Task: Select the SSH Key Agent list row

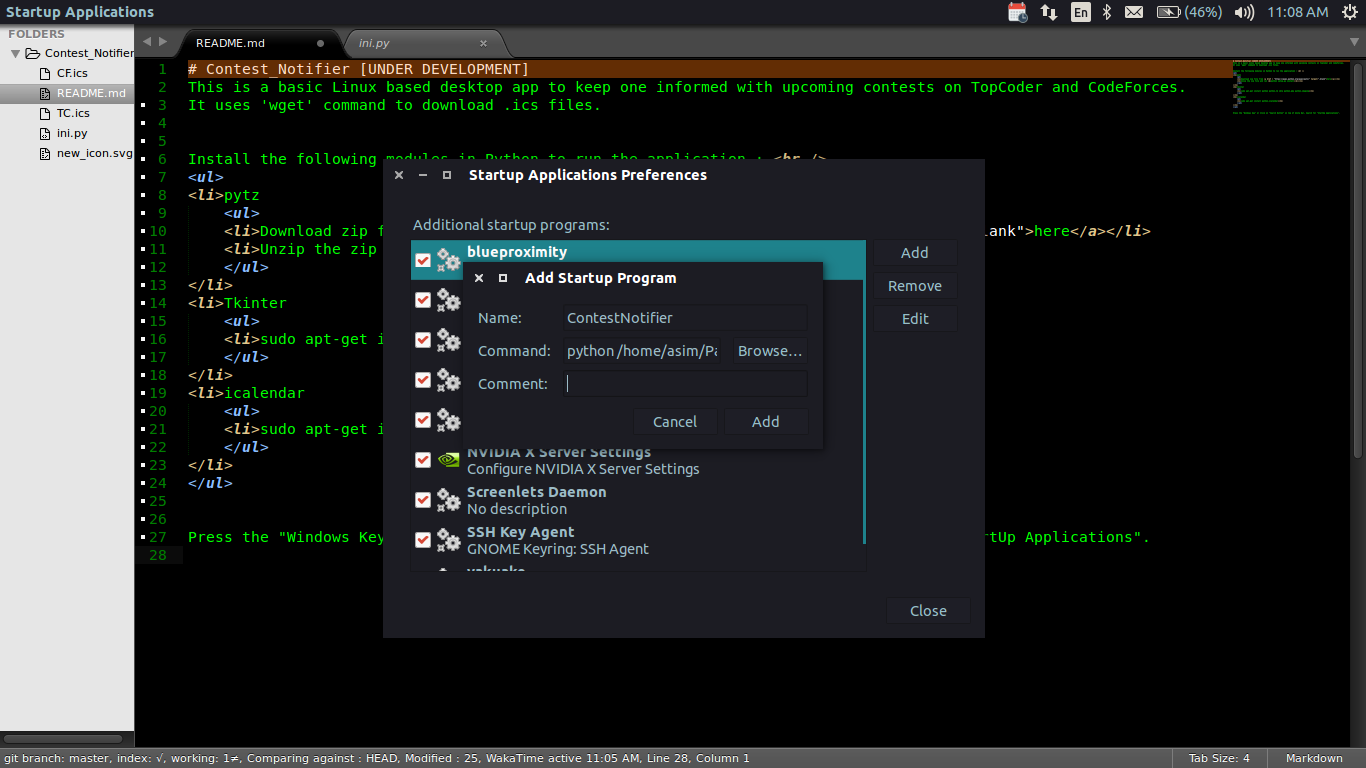Action: tap(636, 540)
